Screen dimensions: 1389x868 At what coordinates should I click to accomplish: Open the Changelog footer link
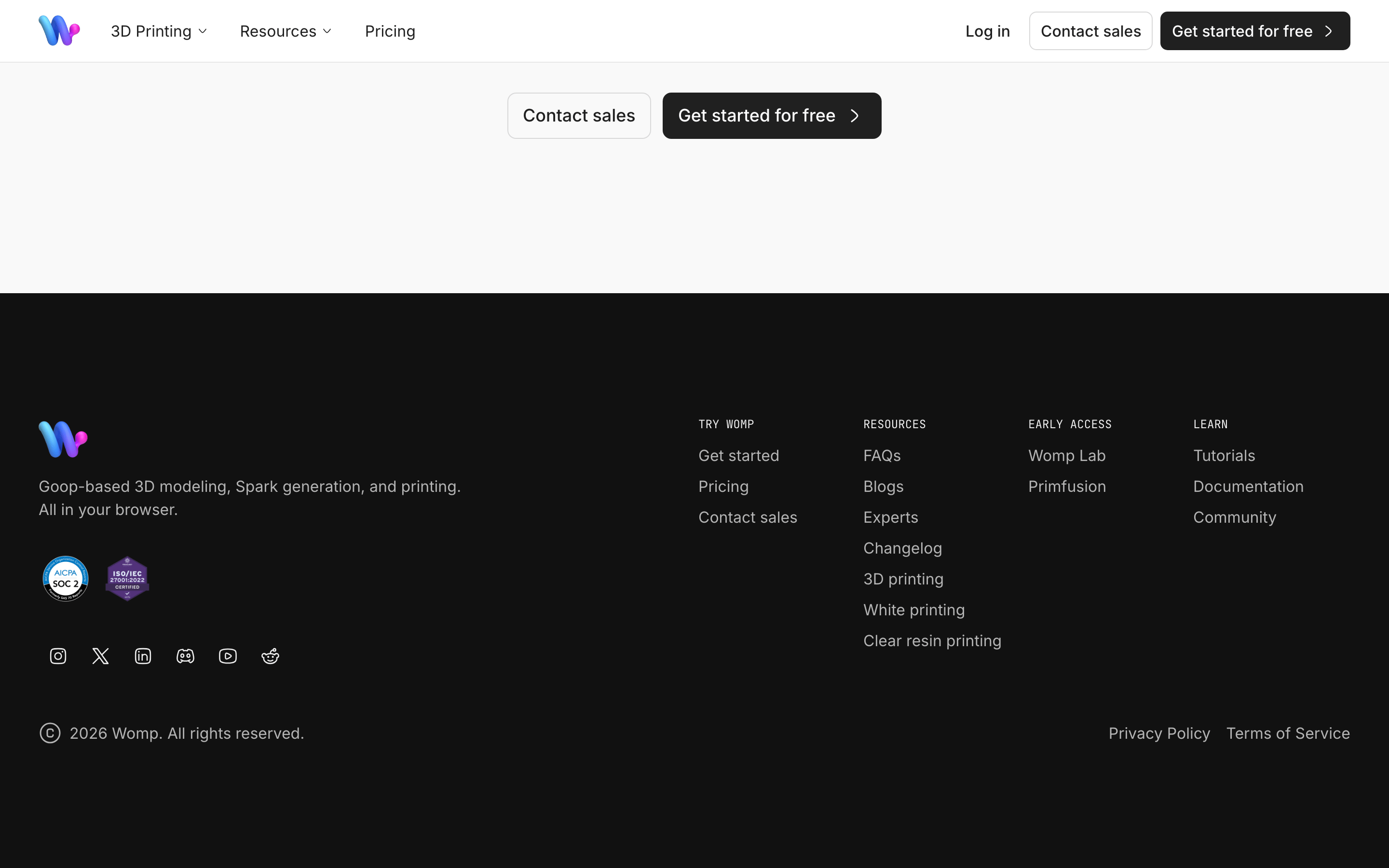[903, 548]
